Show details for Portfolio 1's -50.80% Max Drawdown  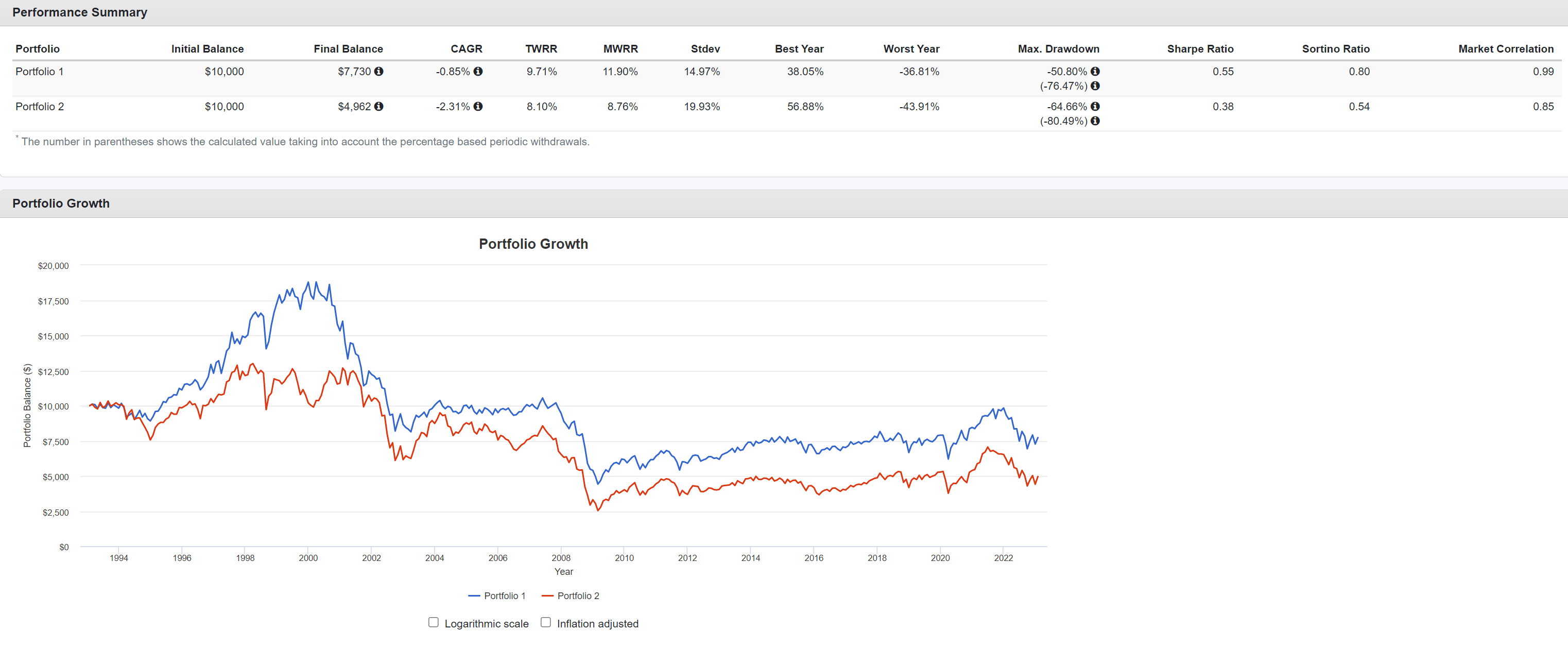pos(1097,71)
